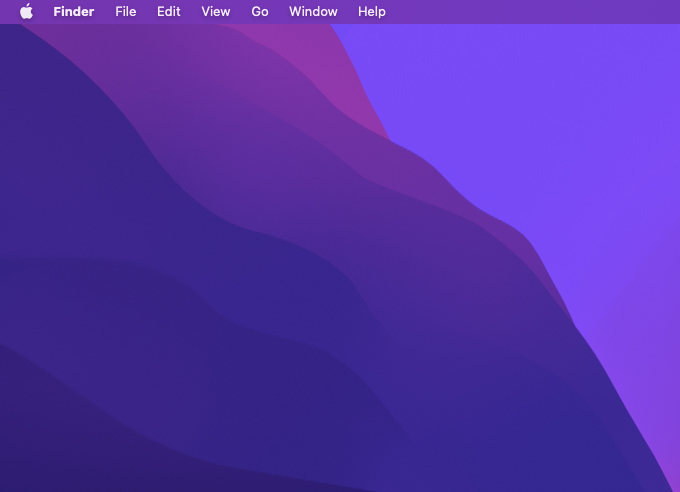Open the Finder menu

(74, 12)
